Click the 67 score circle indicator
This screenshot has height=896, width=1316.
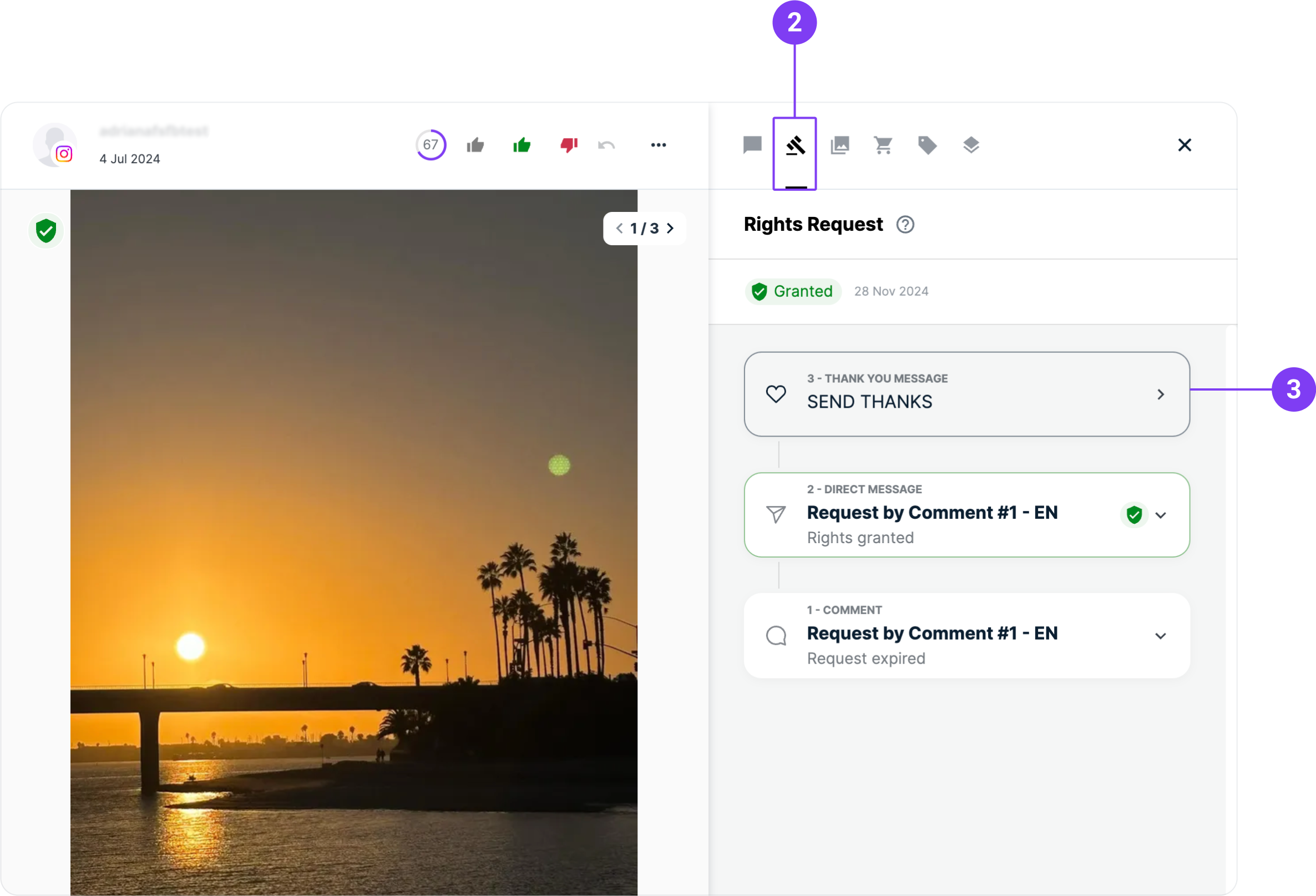[x=431, y=145]
